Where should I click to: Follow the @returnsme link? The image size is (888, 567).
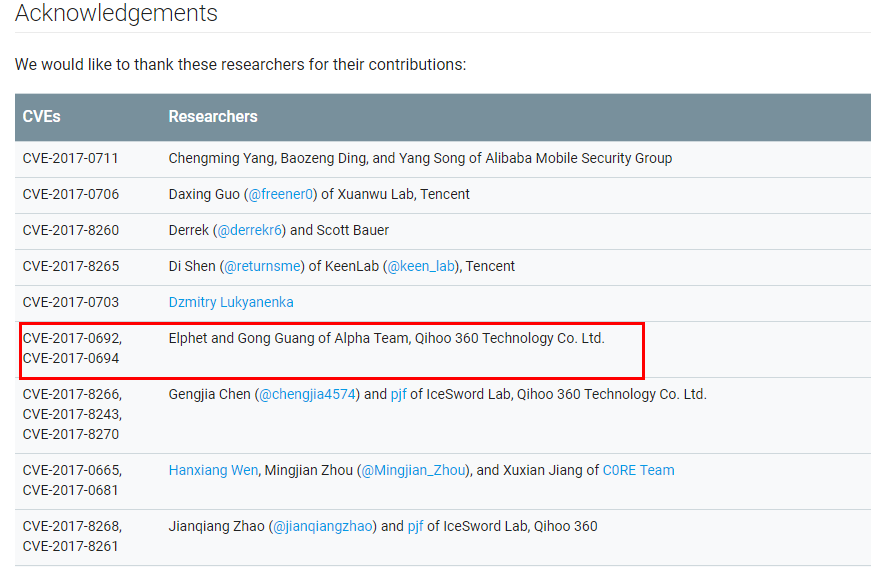coord(263,266)
